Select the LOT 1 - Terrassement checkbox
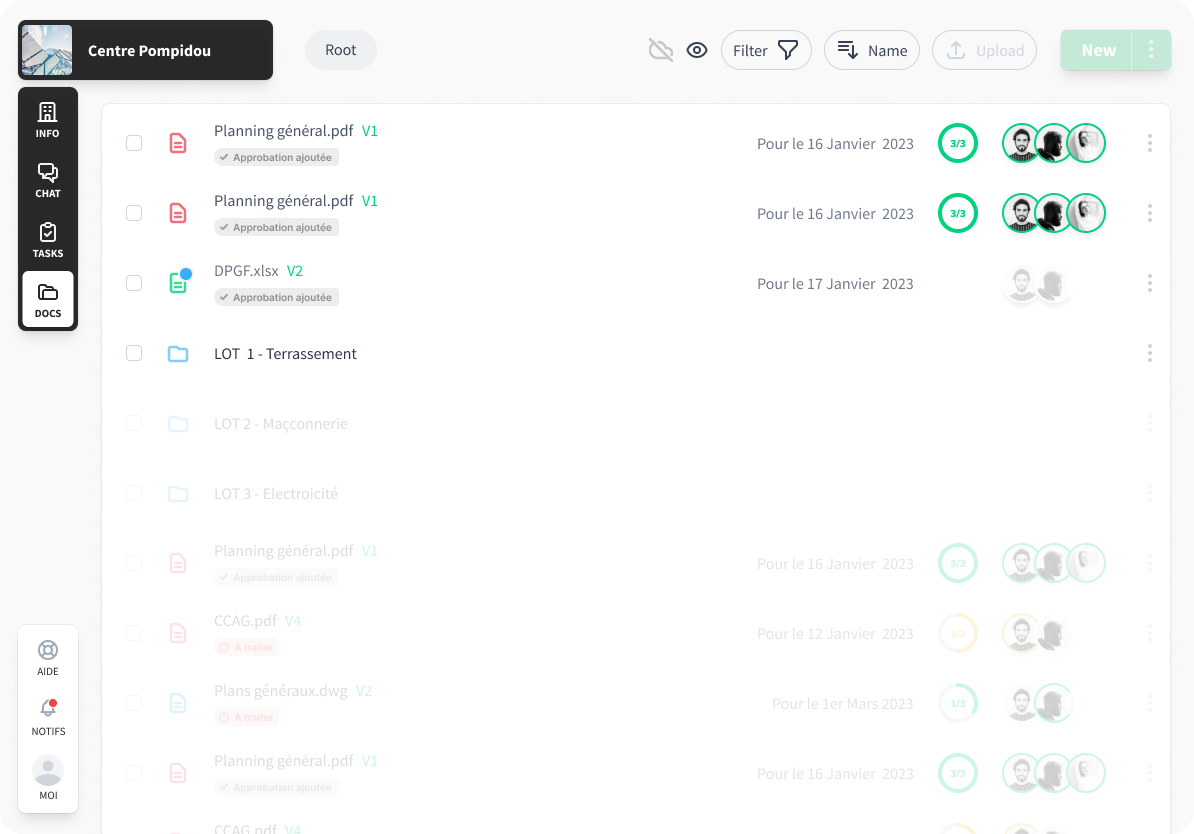The image size is (1194, 834). 134,353
